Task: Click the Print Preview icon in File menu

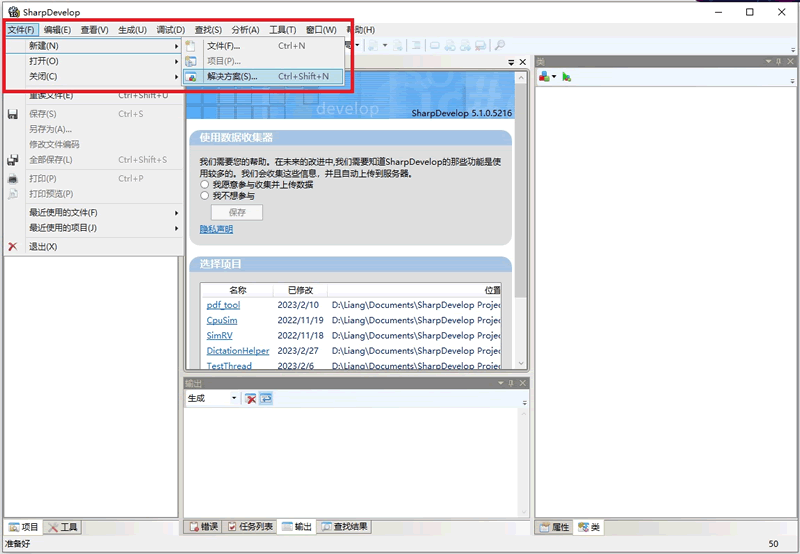Action: [13, 194]
